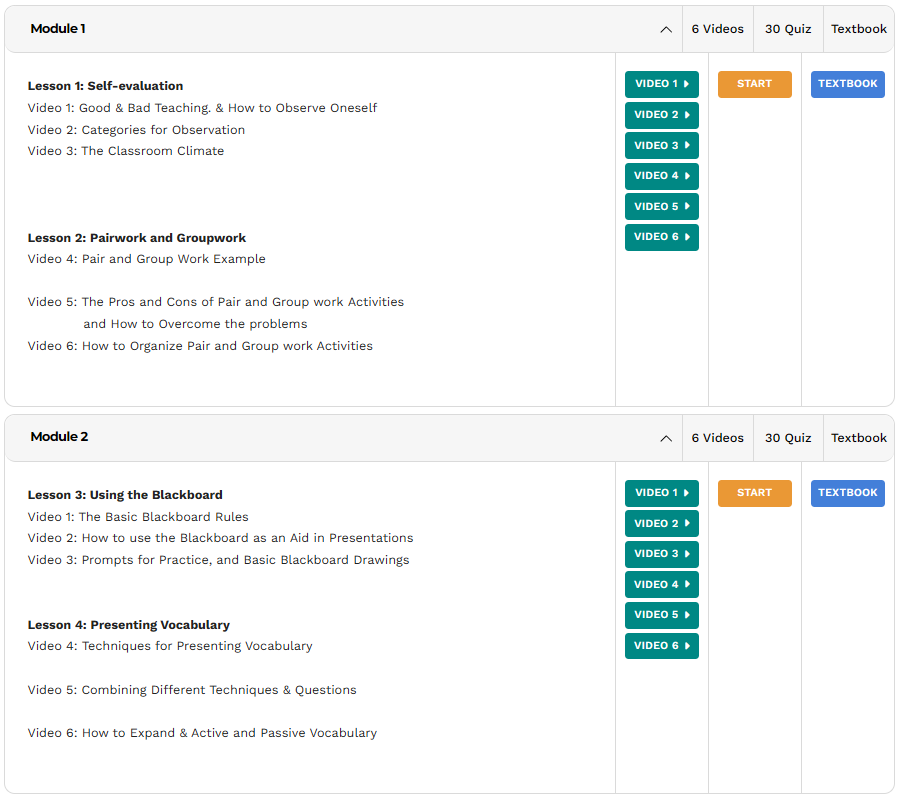The width and height of the screenshot is (899, 798).
Task: Click Video 2 button in Module 1
Action: point(661,115)
